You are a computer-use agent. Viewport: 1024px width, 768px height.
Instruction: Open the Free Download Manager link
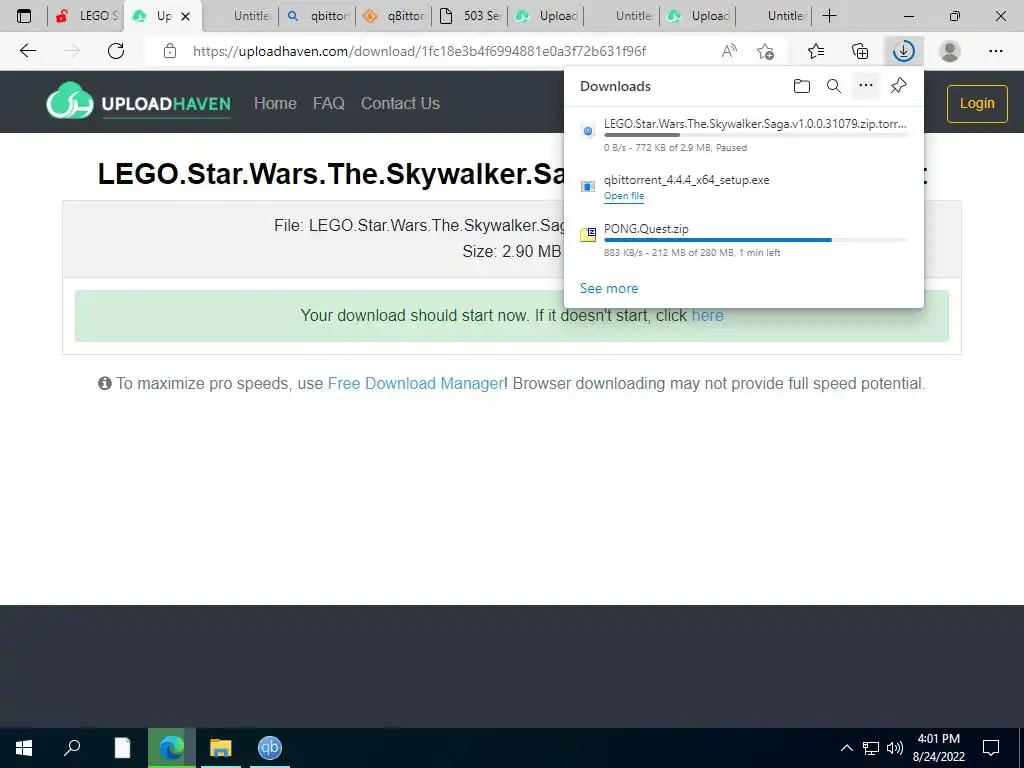point(416,383)
